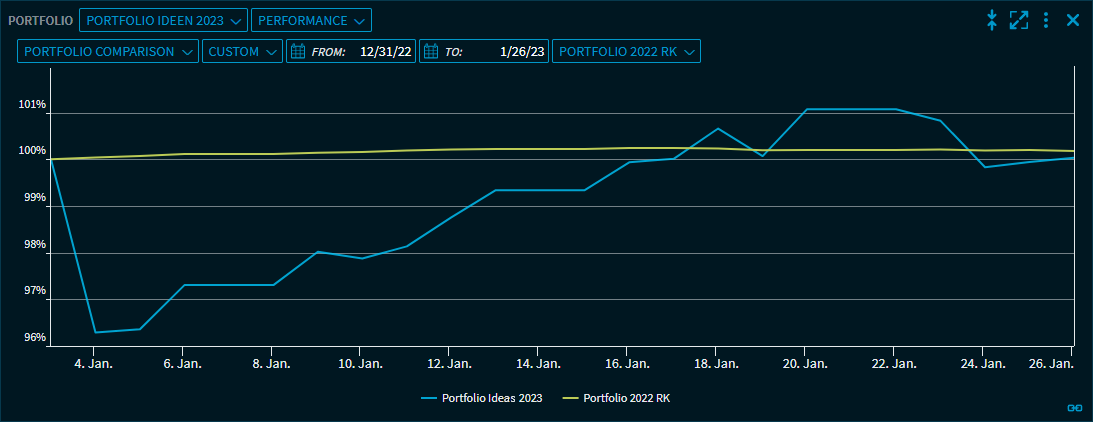Click the blue line swatch in legend
1093x422 pixels.
point(431,398)
